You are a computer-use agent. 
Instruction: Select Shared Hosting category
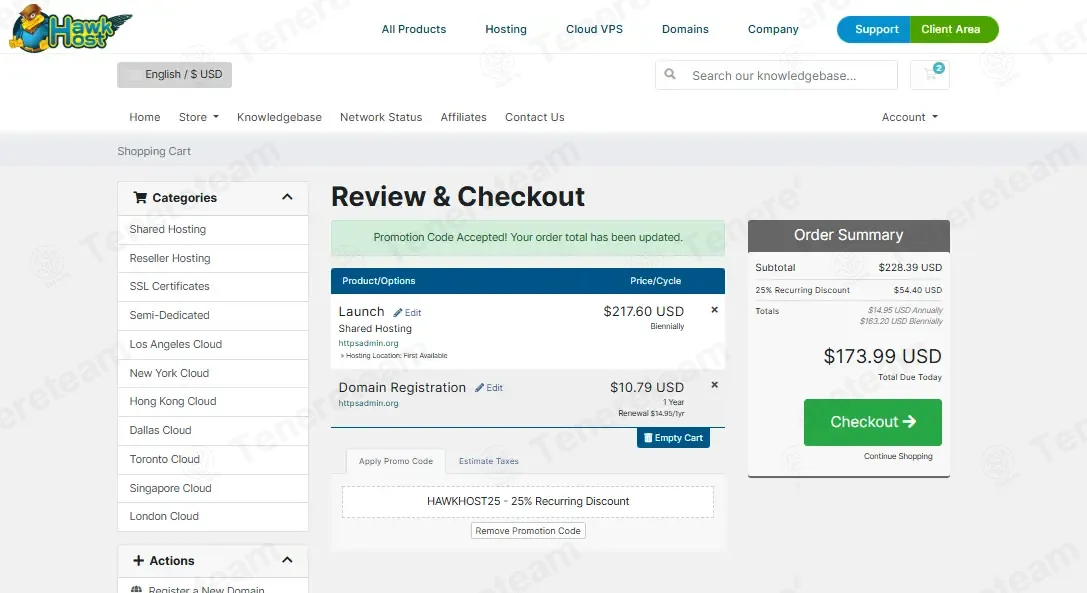pos(213,230)
